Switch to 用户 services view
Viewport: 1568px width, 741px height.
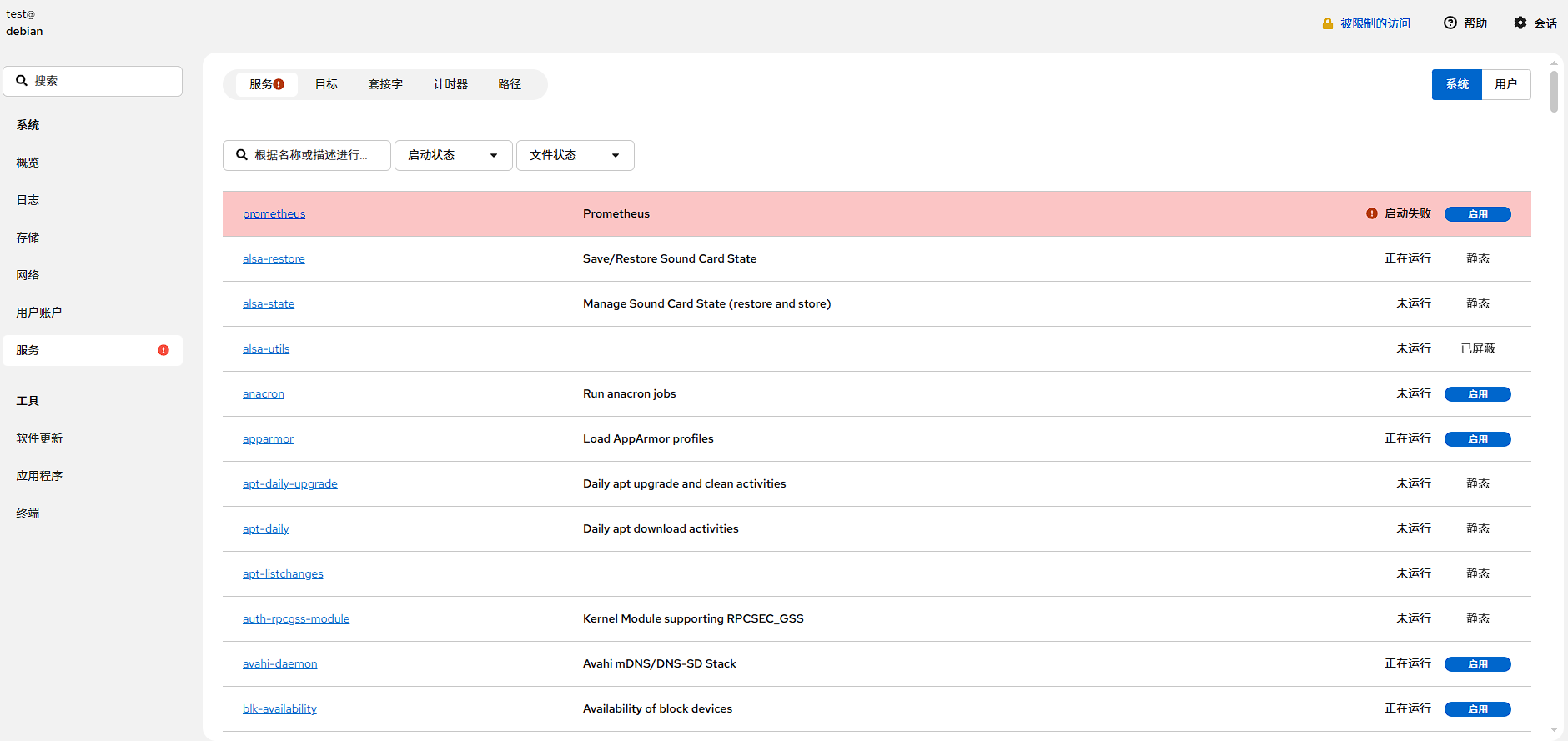(1505, 84)
